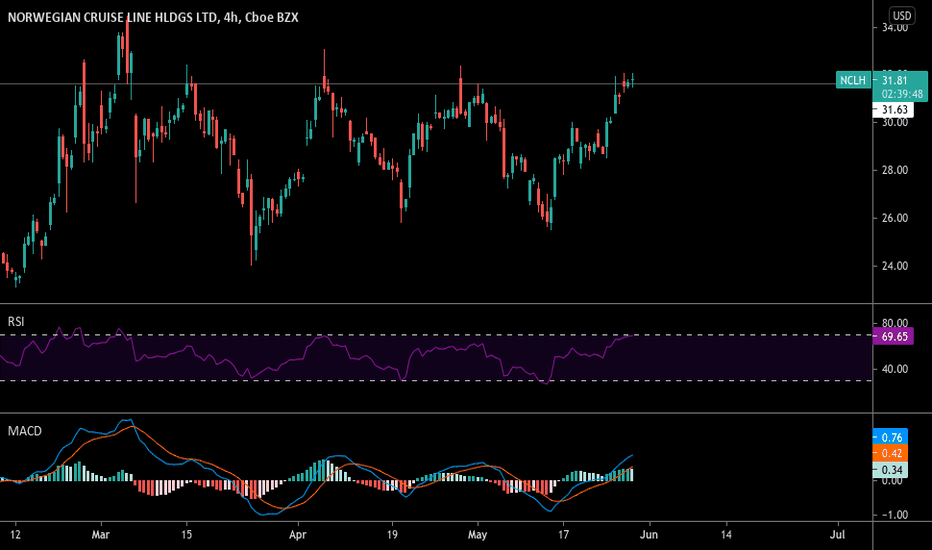Select the upper dashed RSI overbought line
Screen dimensions: 932x550
point(436,335)
